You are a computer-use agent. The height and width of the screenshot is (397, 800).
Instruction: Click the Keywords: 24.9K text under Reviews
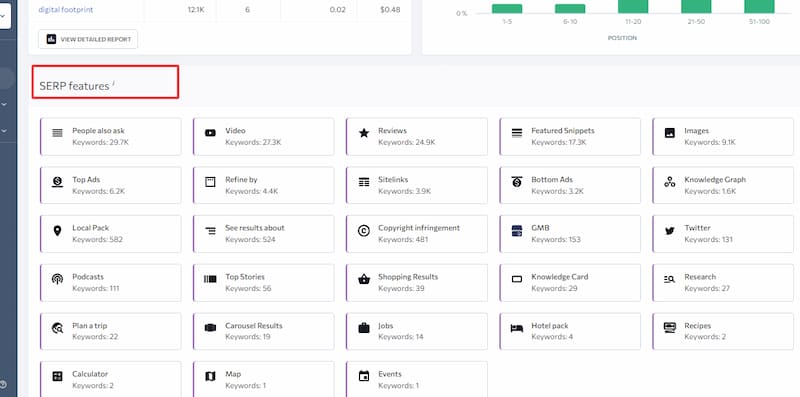407,142
